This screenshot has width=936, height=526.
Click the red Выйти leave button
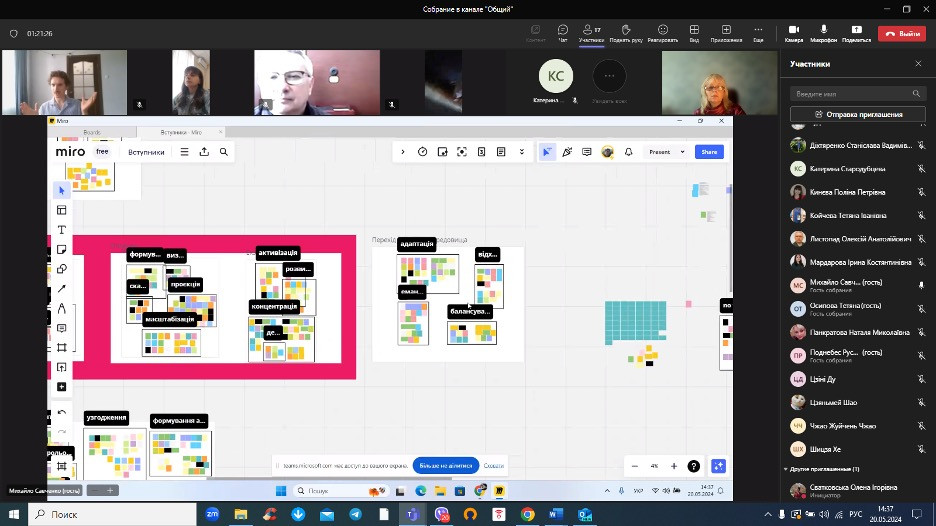point(902,33)
